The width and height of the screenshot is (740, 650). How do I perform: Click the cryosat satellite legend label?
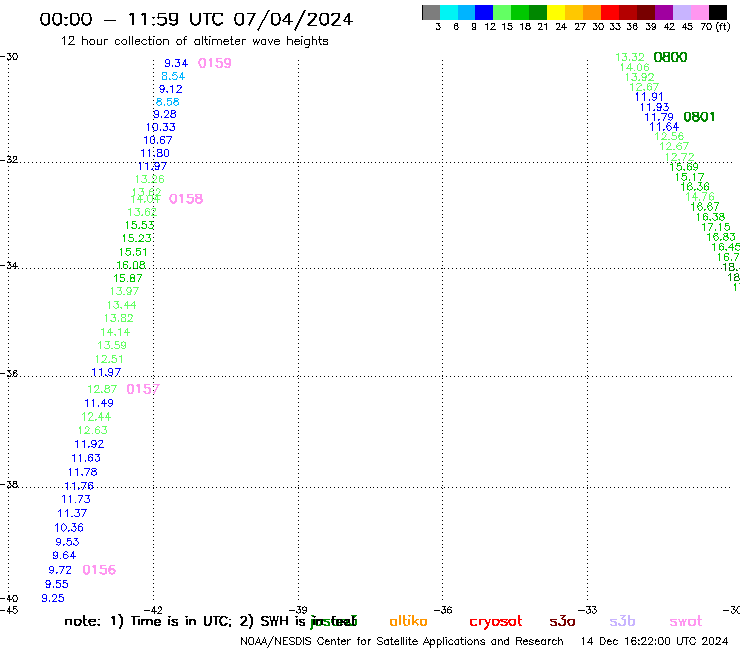496,622
